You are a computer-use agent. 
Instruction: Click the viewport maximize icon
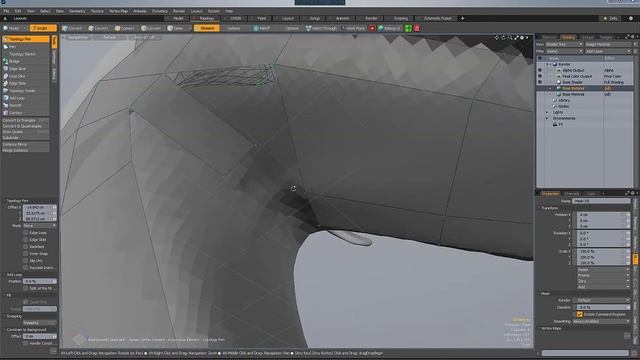tap(516, 38)
